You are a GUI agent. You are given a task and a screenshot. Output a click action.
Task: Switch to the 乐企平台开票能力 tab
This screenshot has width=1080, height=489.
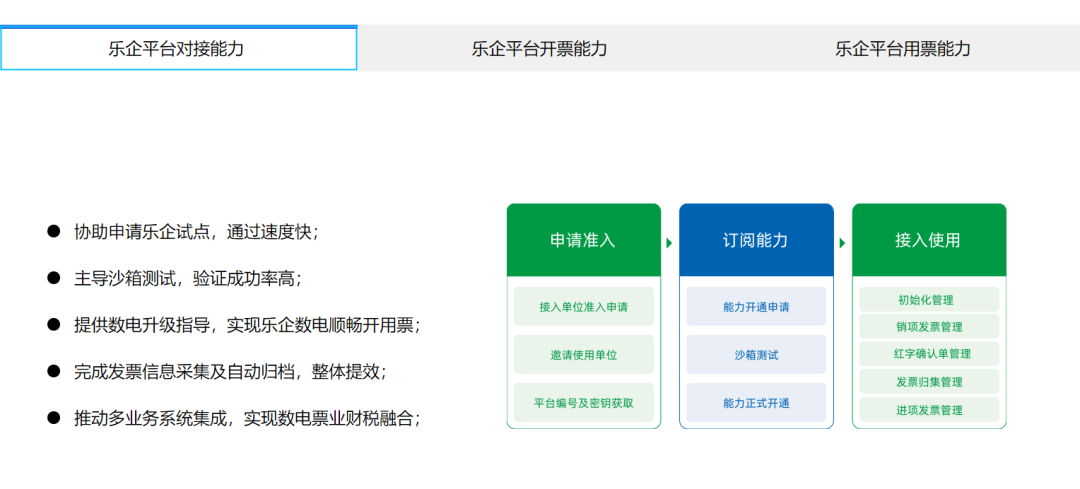(x=539, y=48)
